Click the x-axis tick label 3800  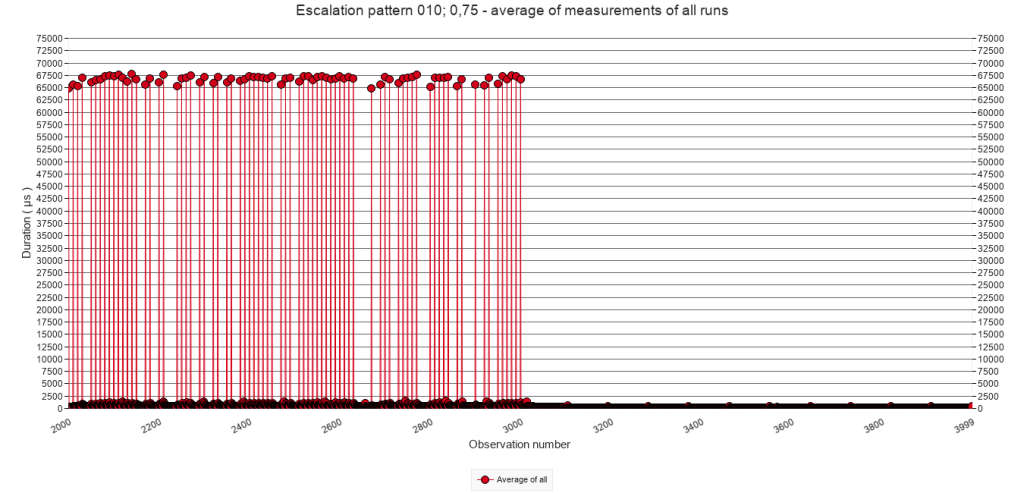coord(872,425)
